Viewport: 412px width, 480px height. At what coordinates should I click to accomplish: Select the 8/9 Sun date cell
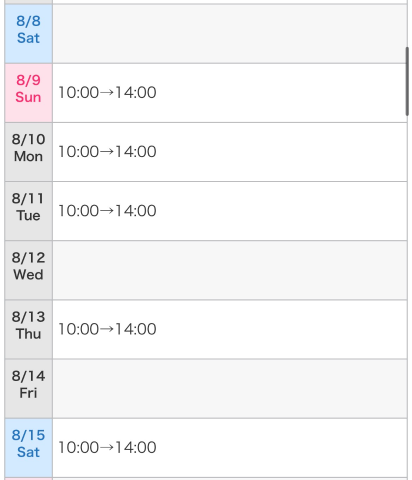pos(29,93)
